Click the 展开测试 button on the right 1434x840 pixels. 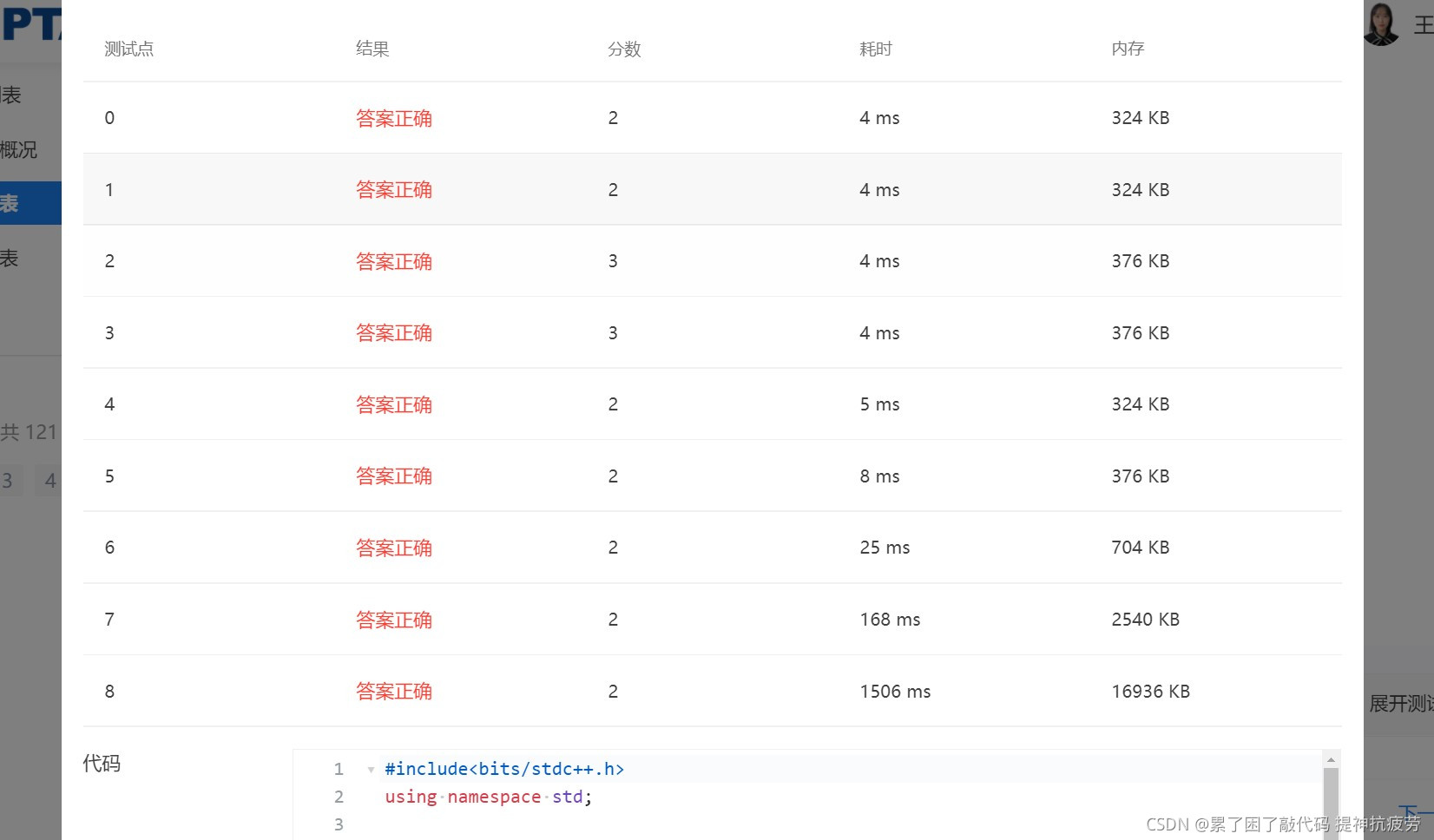click(1400, 704)
